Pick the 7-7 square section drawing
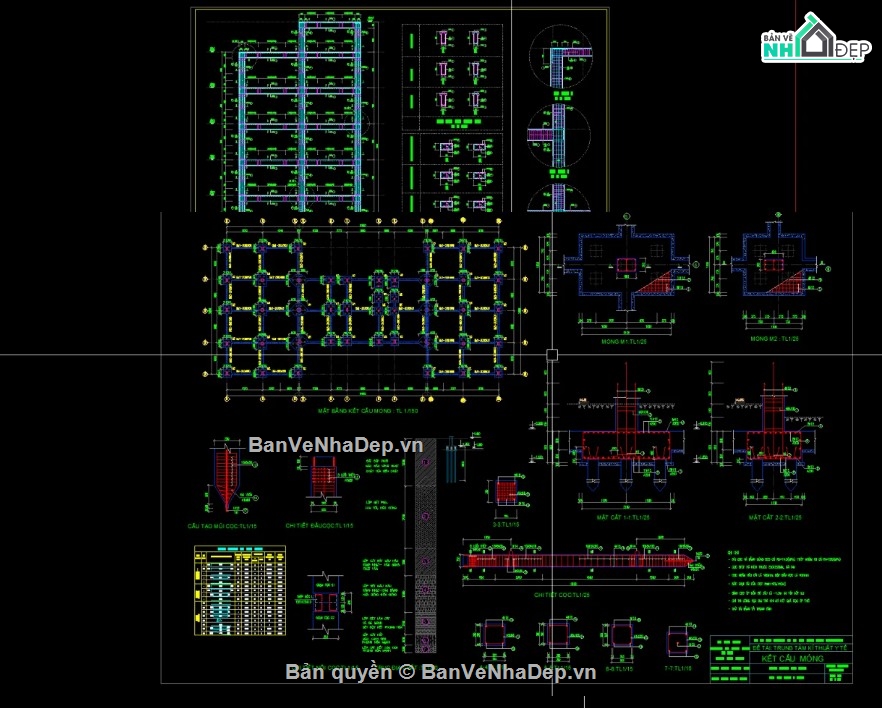 tap(679, 640)
